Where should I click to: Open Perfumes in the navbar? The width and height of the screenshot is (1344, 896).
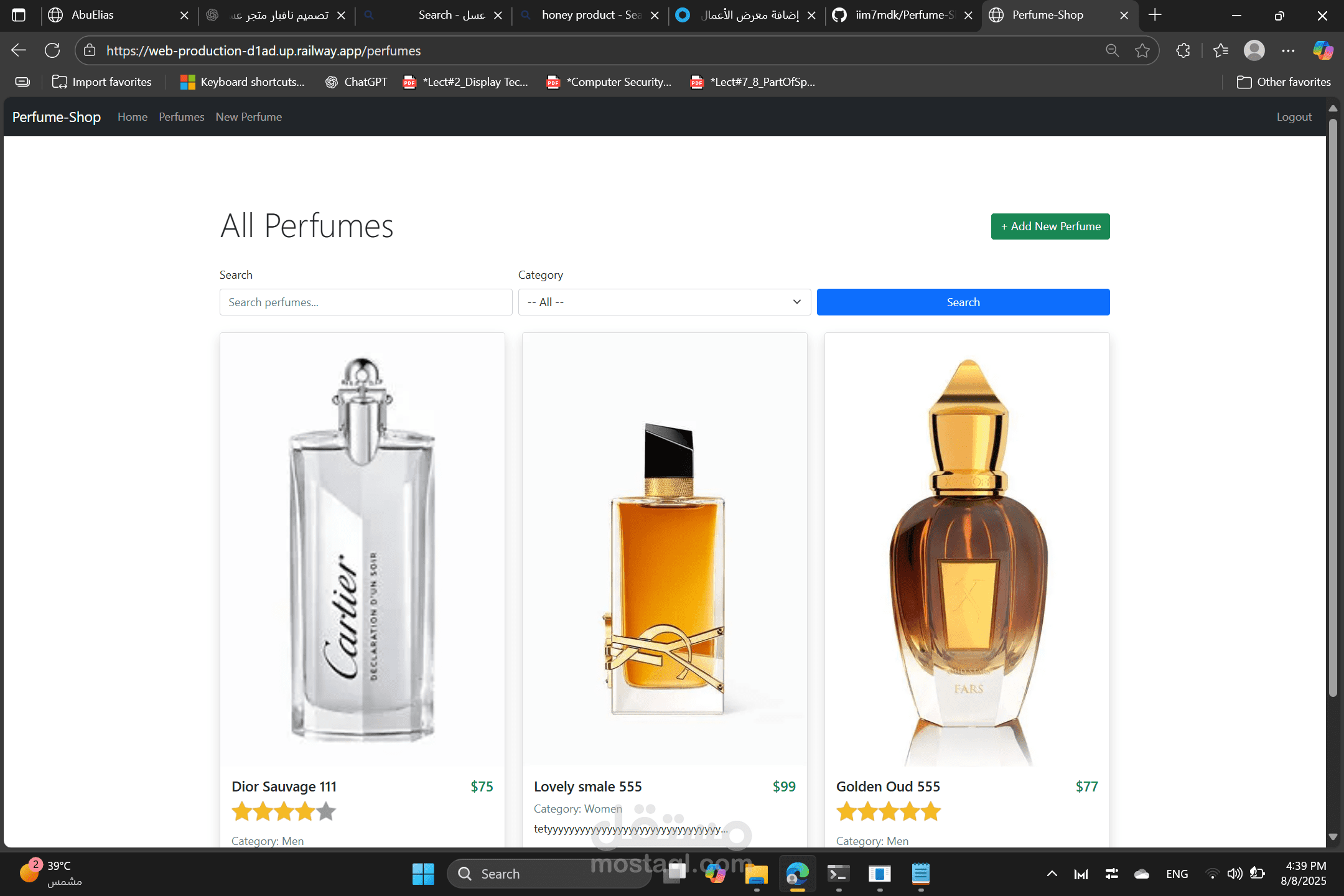(x=181, y=117)
